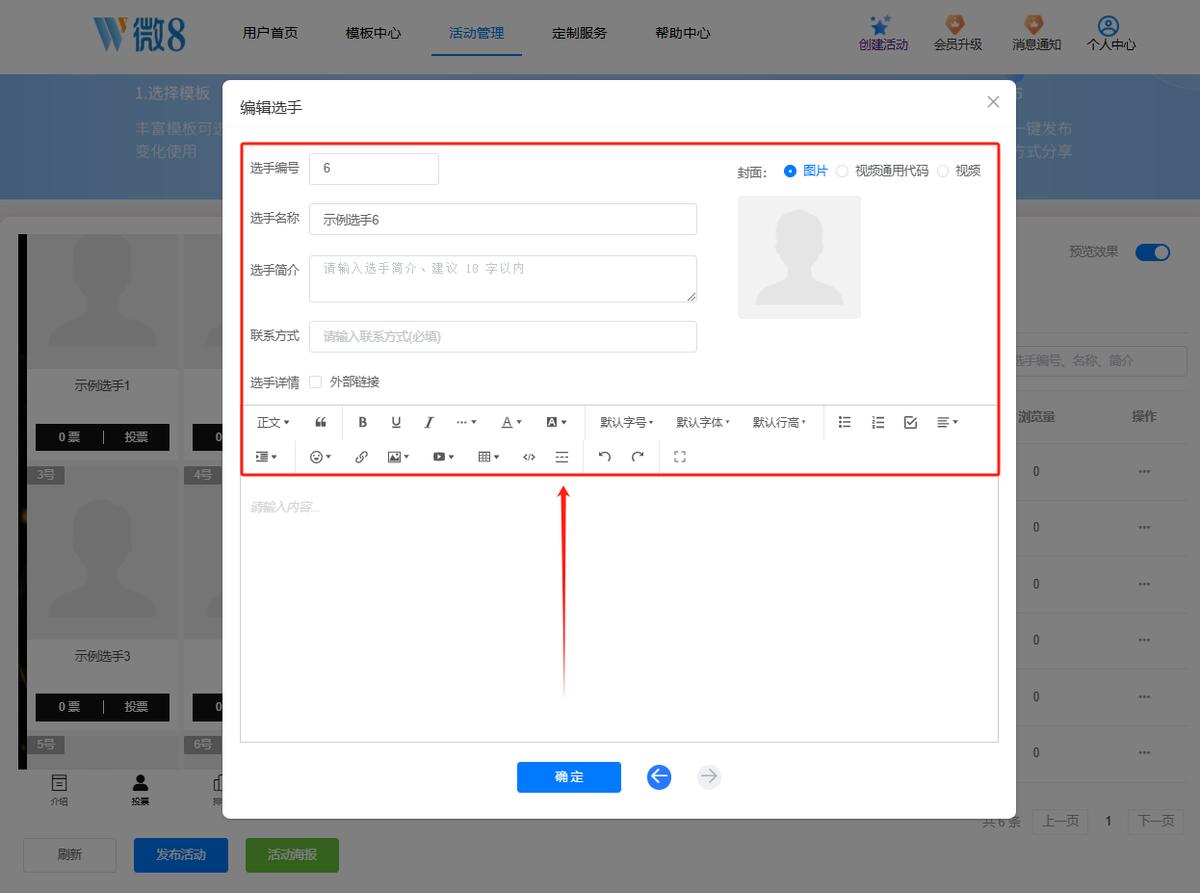Image resolution: width=1200 pixels, height=893 pixels.
Task: Select the 视频 cover option
Action: click(x=959, y=171)
